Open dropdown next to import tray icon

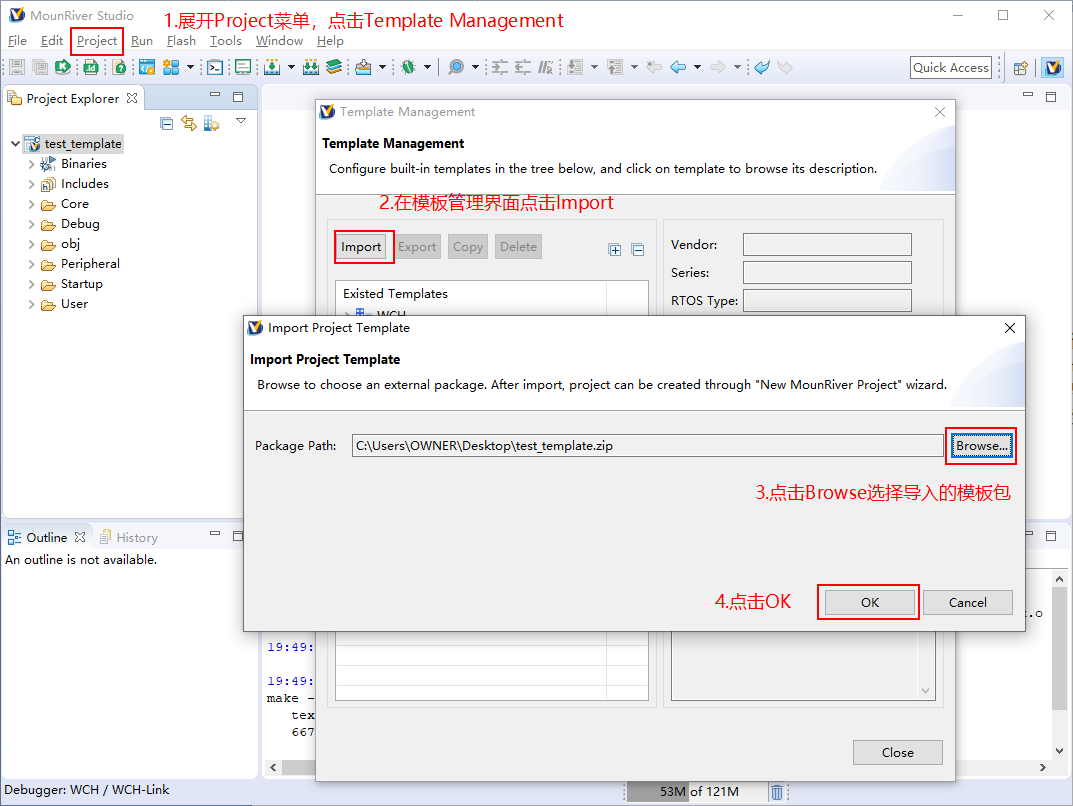383,67
